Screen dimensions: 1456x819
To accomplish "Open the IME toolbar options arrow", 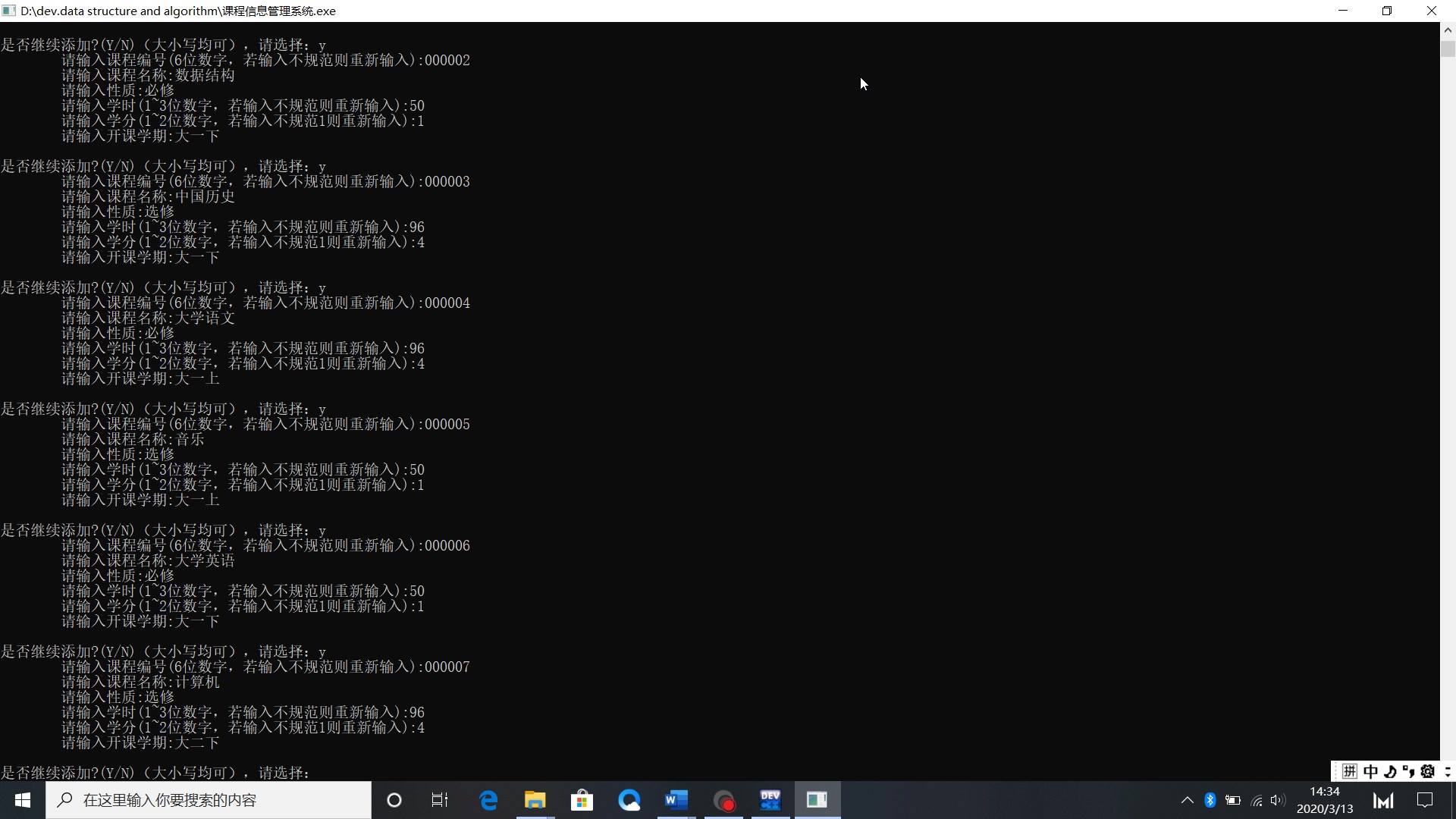I will click(1447, 771).
